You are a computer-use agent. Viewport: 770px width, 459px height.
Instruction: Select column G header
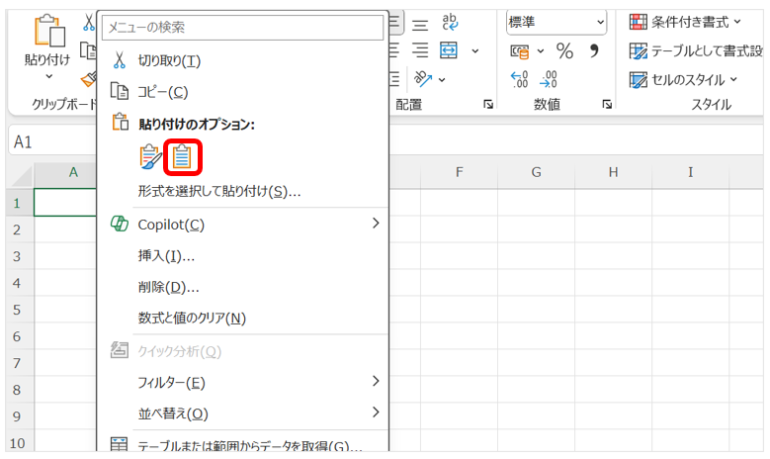536,172
